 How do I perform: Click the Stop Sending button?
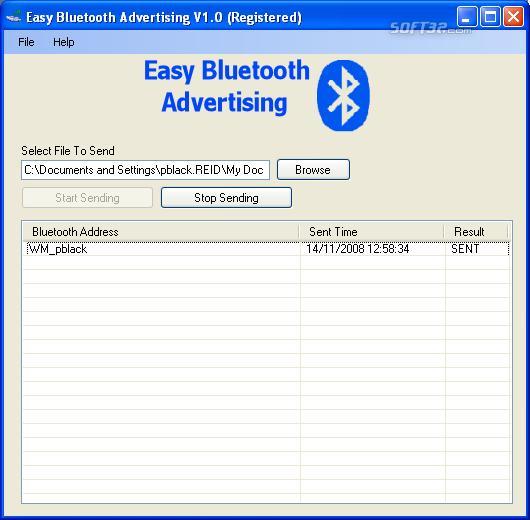[x=226, y=197]
